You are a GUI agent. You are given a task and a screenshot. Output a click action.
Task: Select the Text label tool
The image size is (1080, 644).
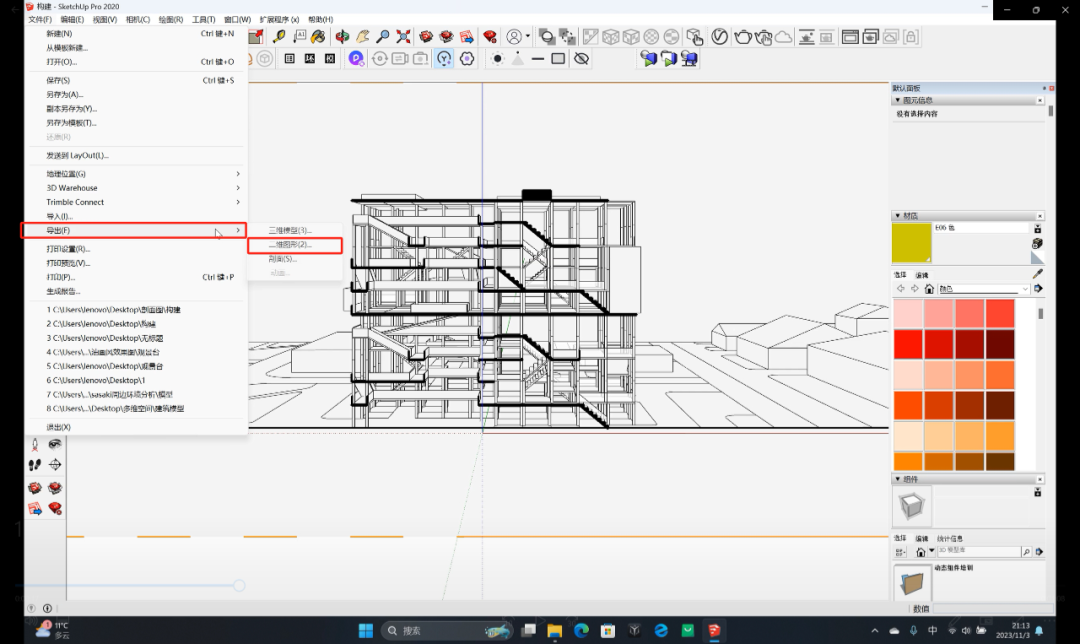coord(299,37)
